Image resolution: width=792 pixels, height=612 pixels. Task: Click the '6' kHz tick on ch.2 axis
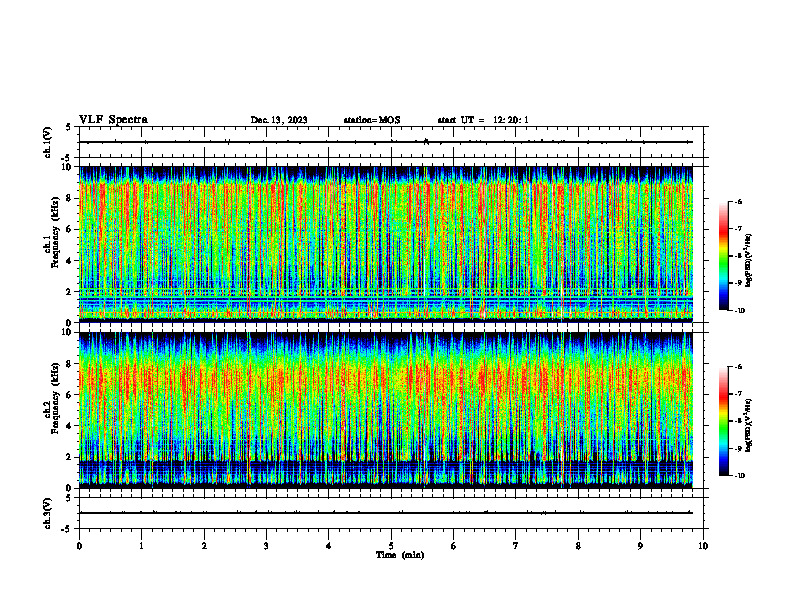pos(69,395)
